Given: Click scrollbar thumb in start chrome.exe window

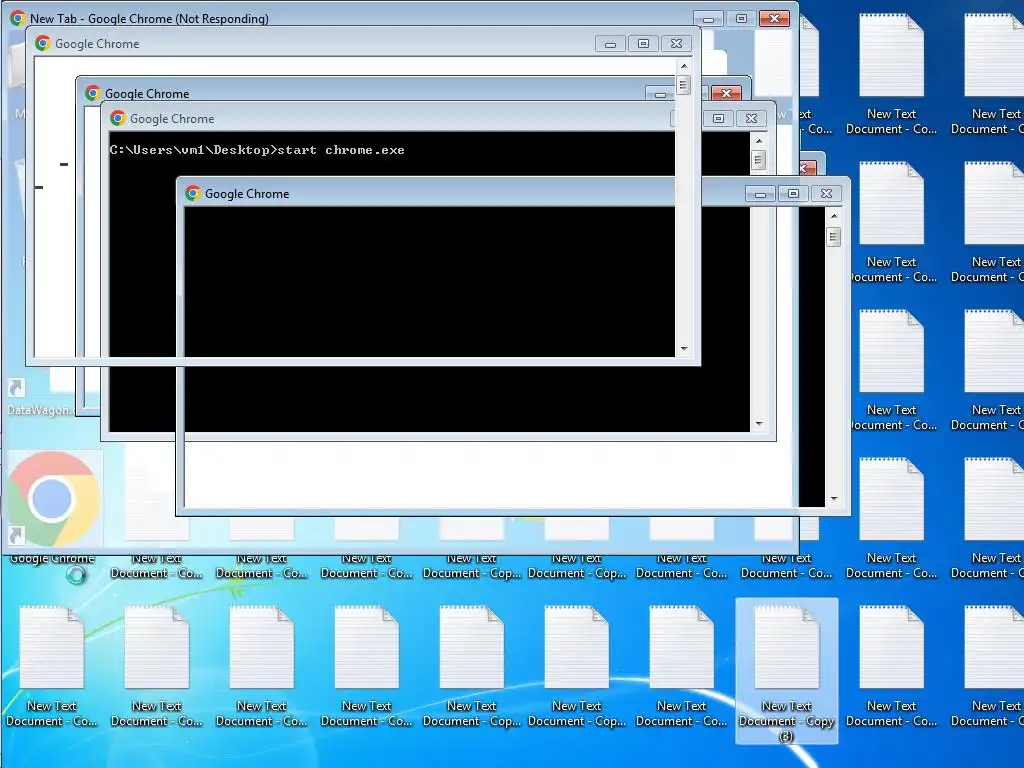Looking at the screenshot, I should point(759,160).
